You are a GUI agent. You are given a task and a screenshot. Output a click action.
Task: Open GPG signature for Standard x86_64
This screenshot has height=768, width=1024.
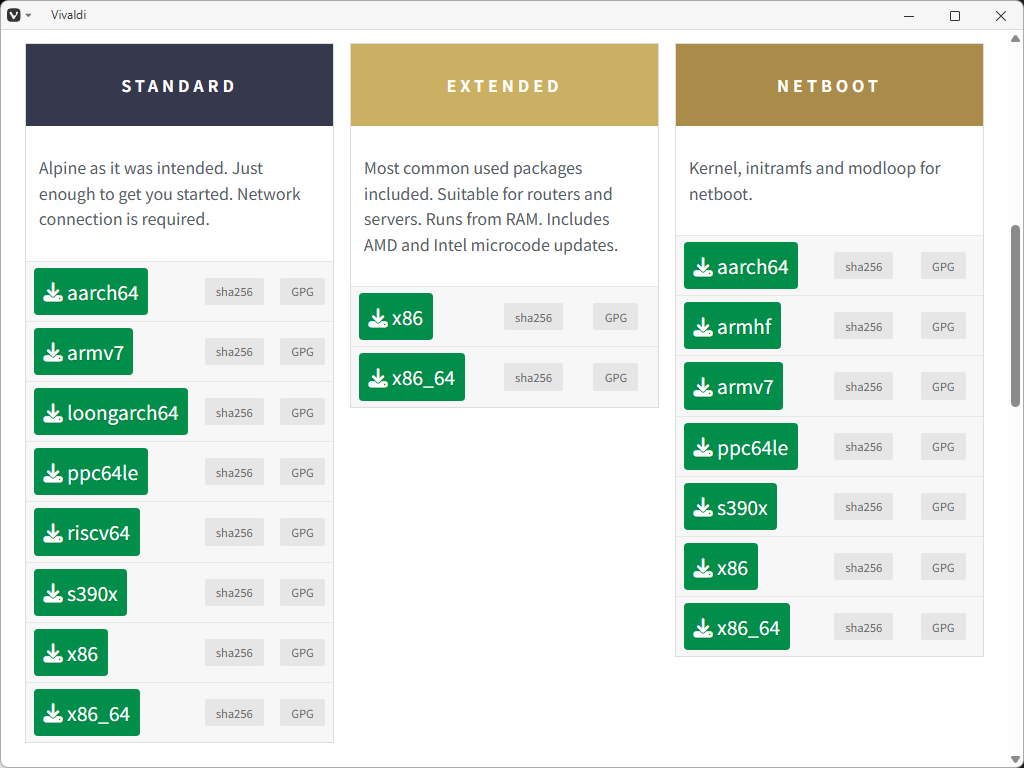[x=302, y=713]
